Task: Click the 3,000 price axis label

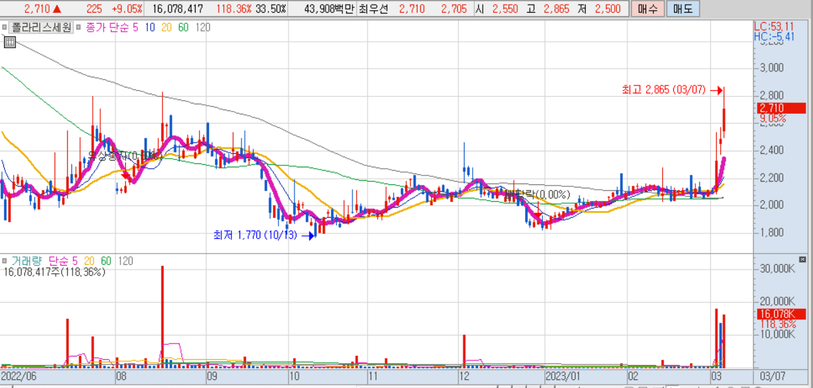Action: 771,68
